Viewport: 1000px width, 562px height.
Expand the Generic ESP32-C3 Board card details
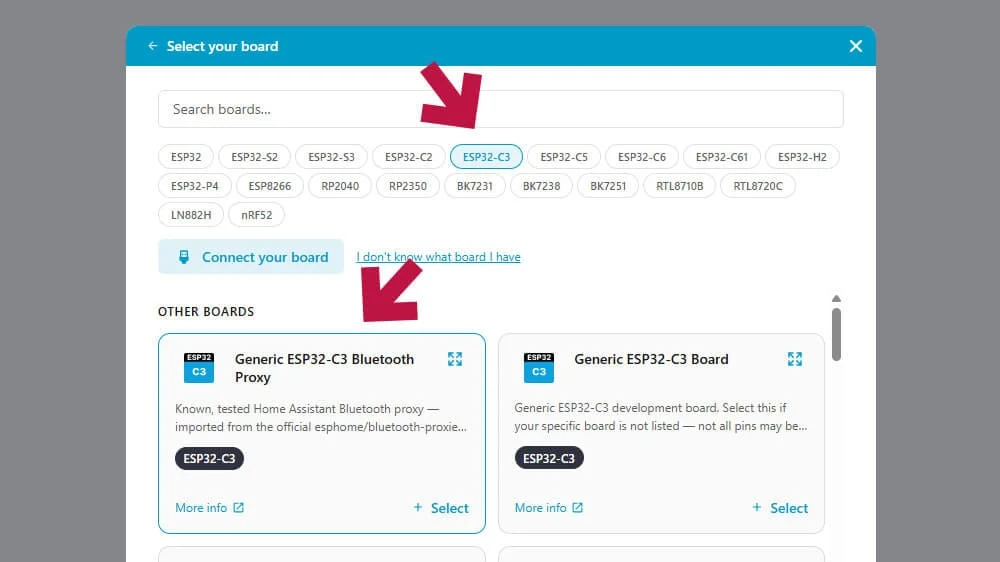click(794, 359)
